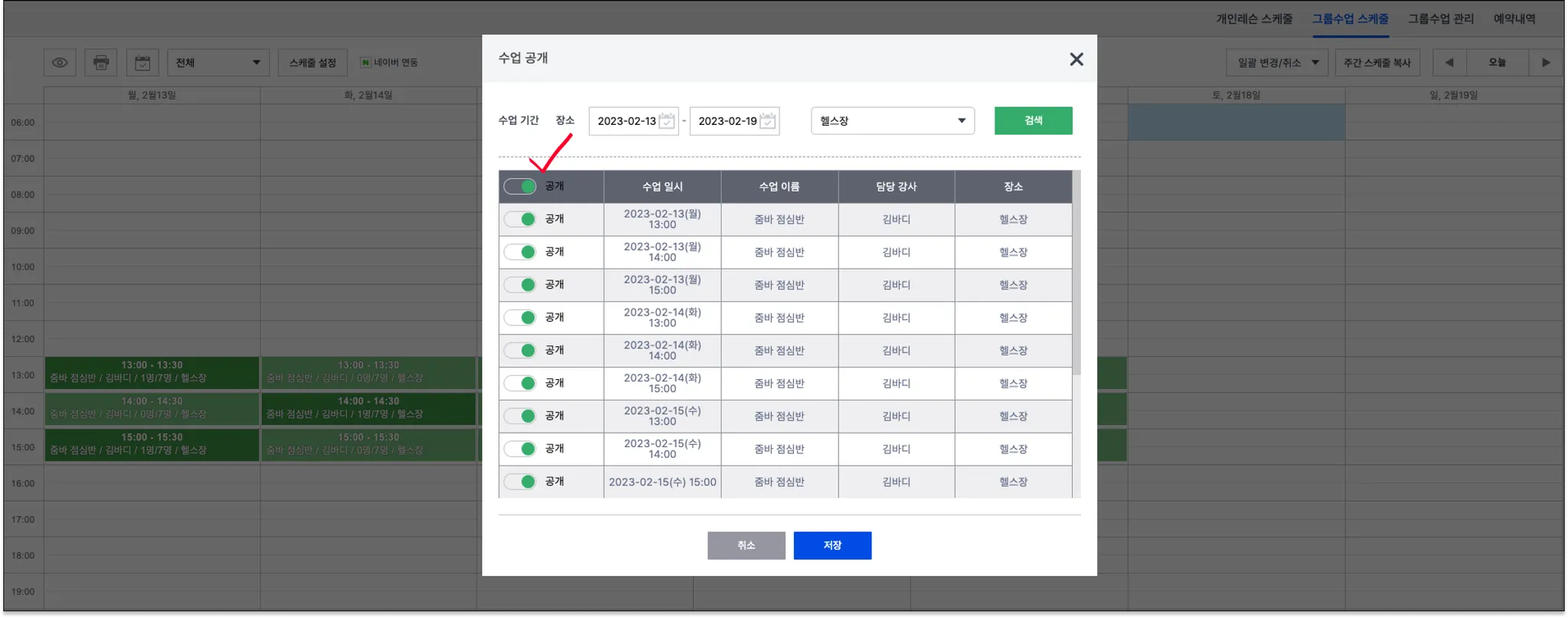The width and height of the screenshot is (1568, 618).
Task: Open Tuesday 14:00 - 14:30 class block
Action: [368, 408]
